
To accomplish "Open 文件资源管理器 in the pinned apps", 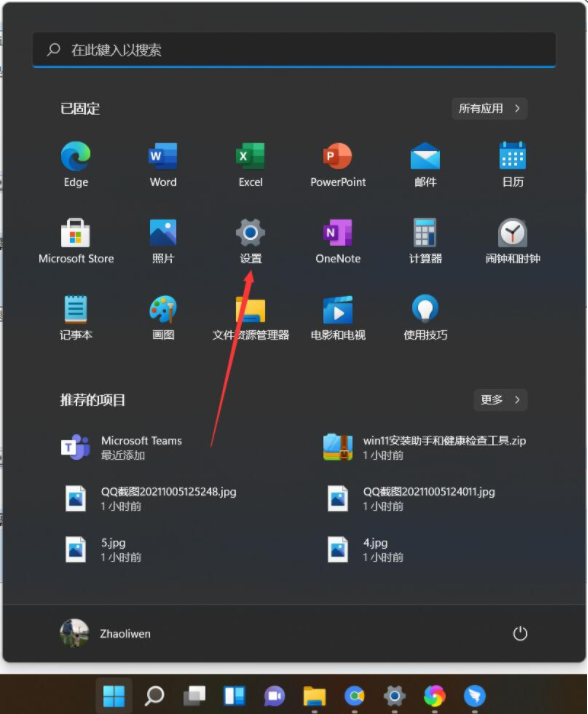I will click(x=251, y=318).
